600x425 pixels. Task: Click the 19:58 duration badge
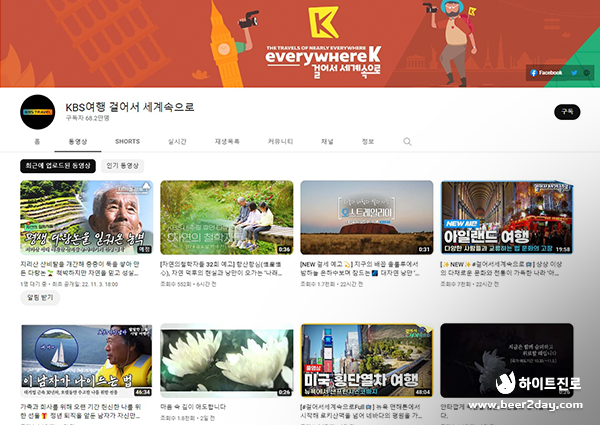(563, 249)
